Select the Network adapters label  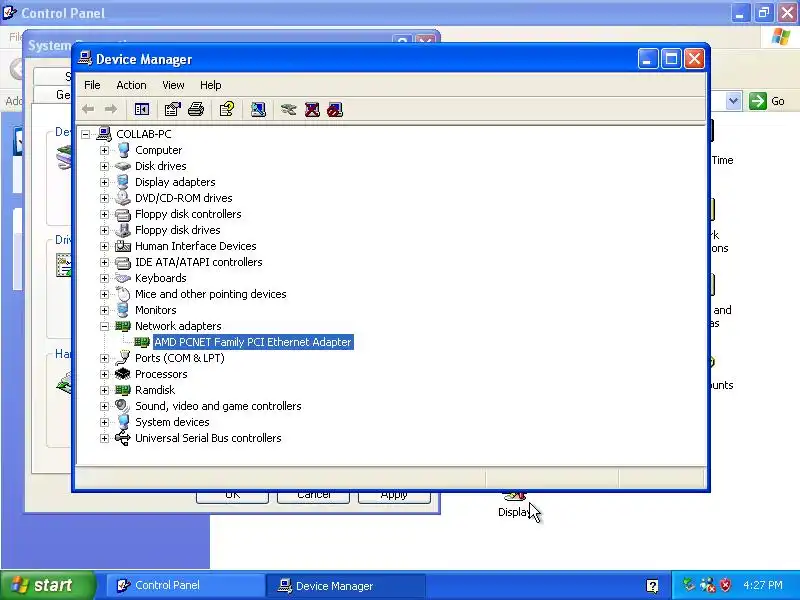tap(178, 326)
